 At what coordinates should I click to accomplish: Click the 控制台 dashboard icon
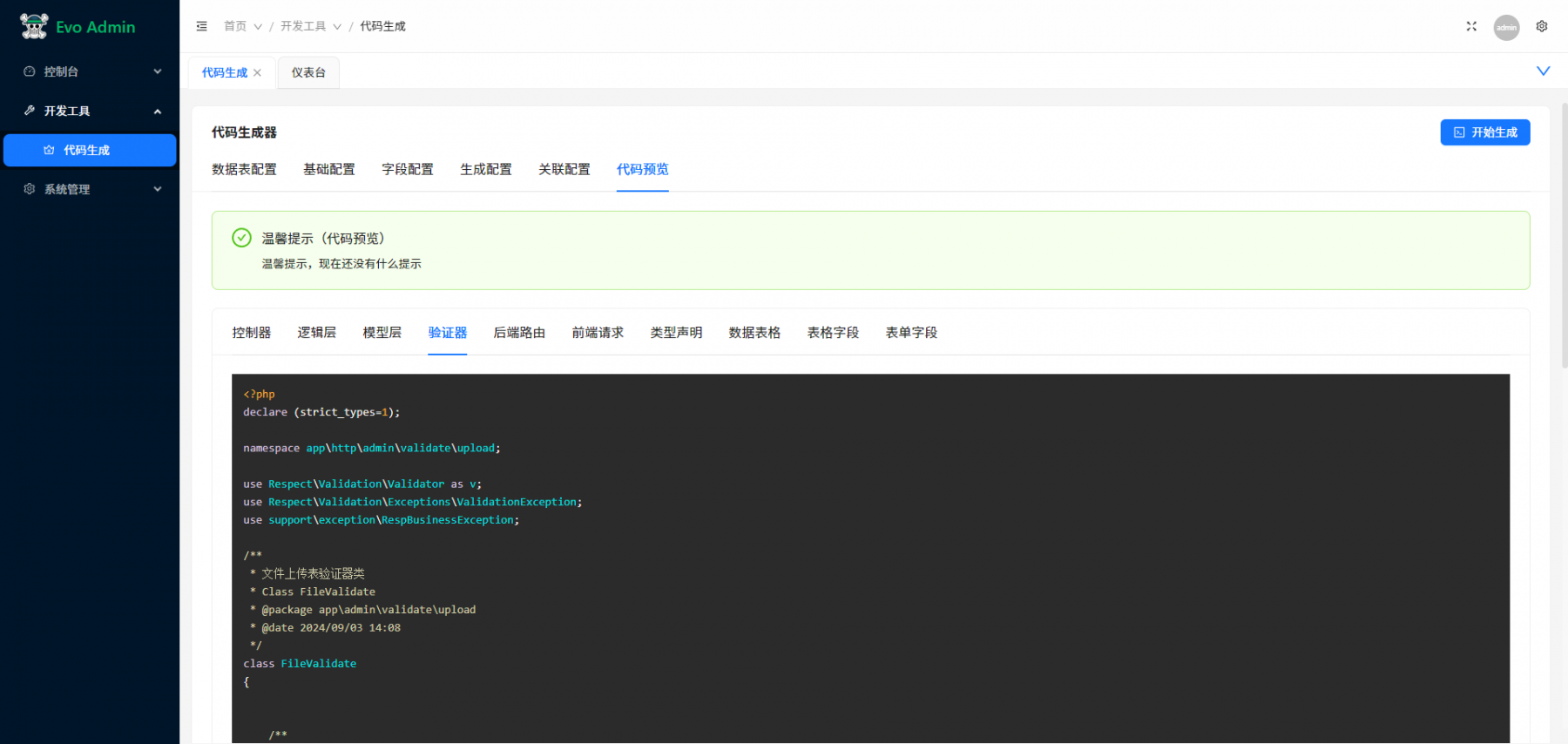[x=30, y=71]
